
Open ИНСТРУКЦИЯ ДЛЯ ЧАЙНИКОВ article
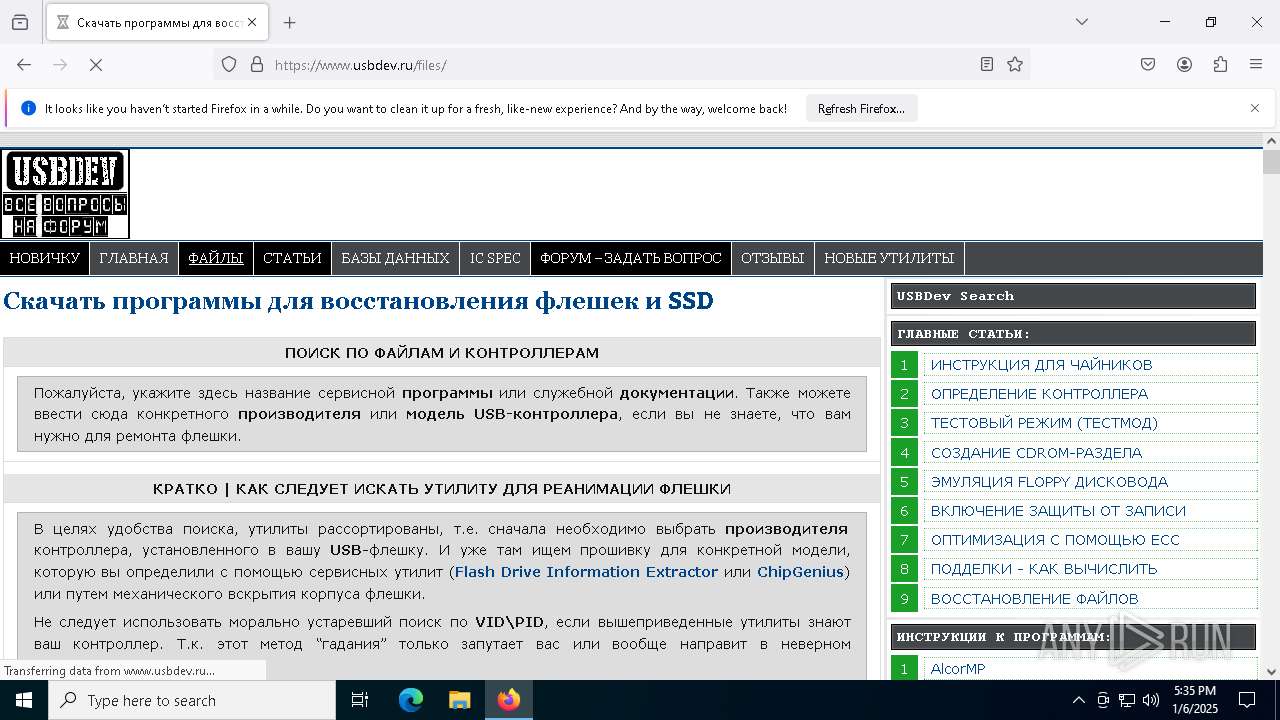pos(1041,365)
